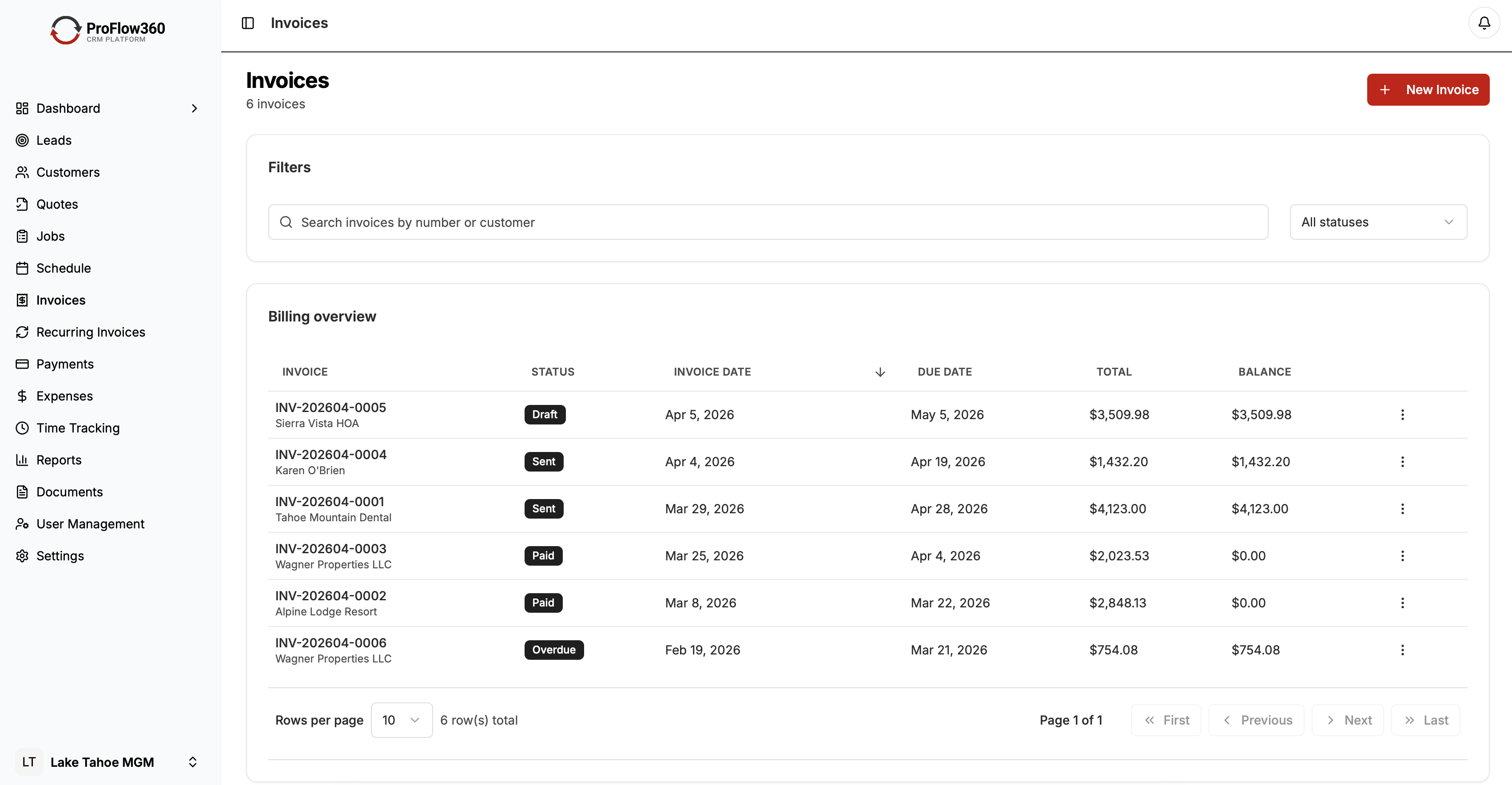Open the Rows per page selector
This screenshot has width=1512, height=785.
(402, 720)
